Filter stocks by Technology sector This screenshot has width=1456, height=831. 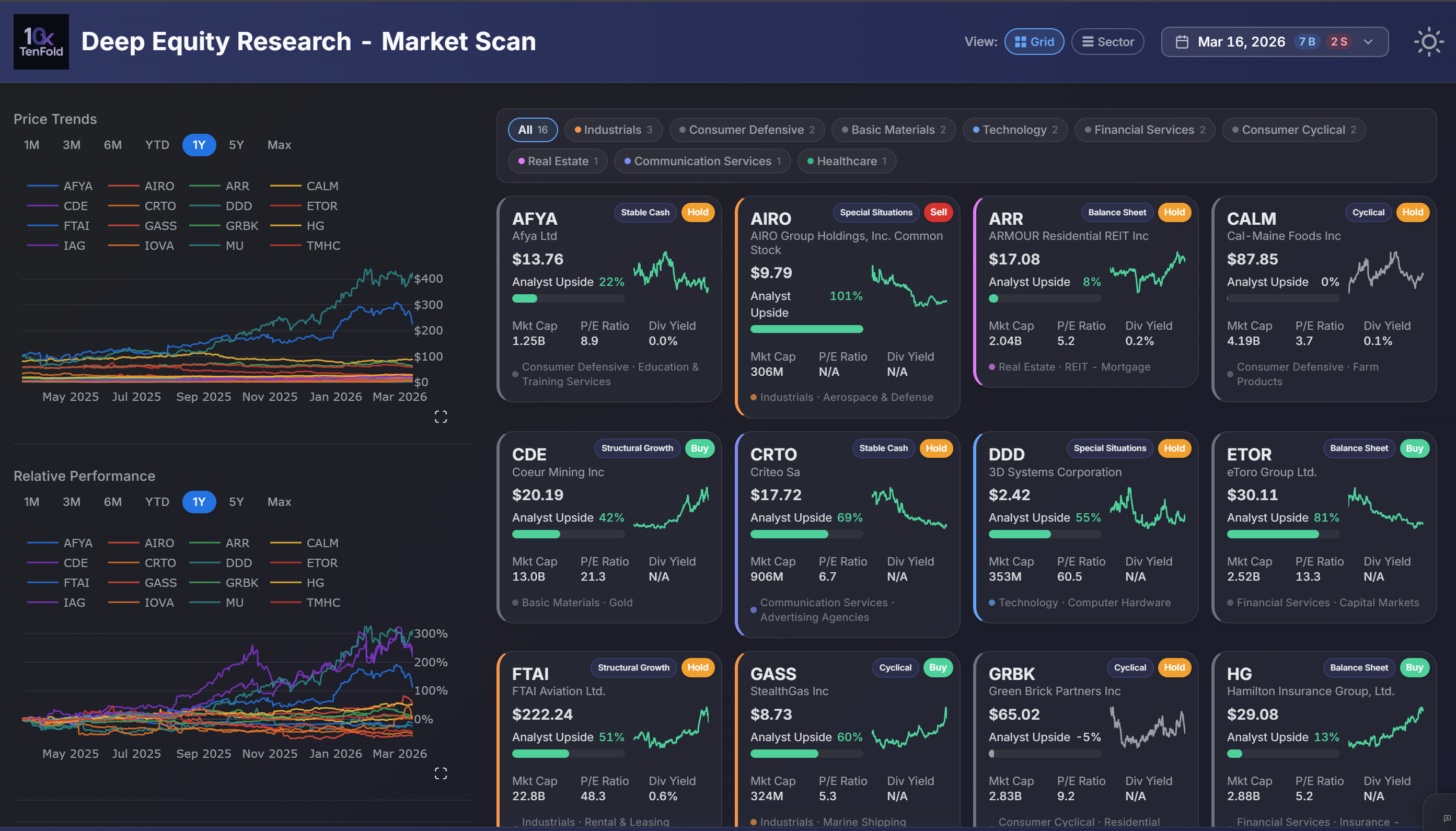point(1014,130)
